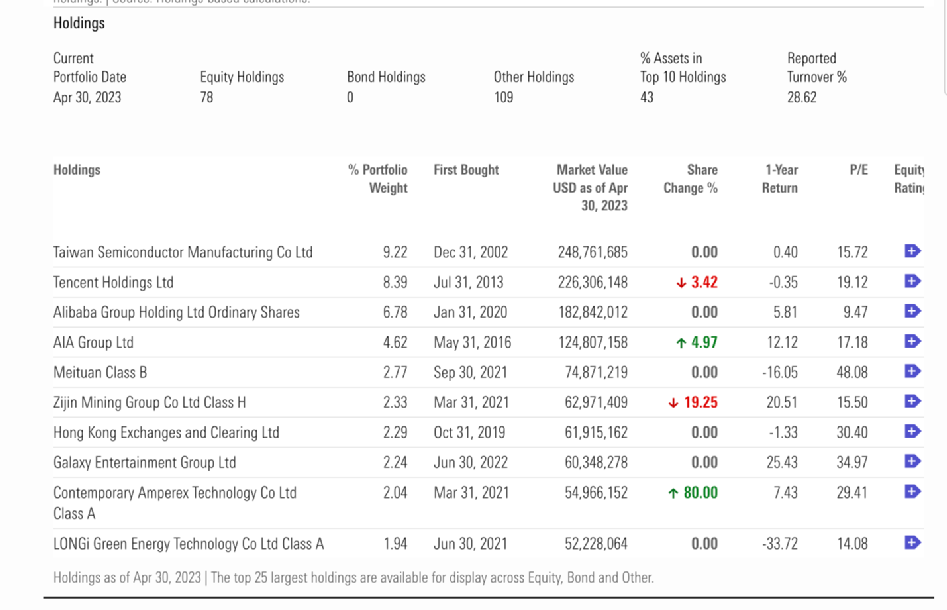The image size is (947, 610).
Task: Sort by the % Portfolio Weight column header
Action: tap(378, 179)
